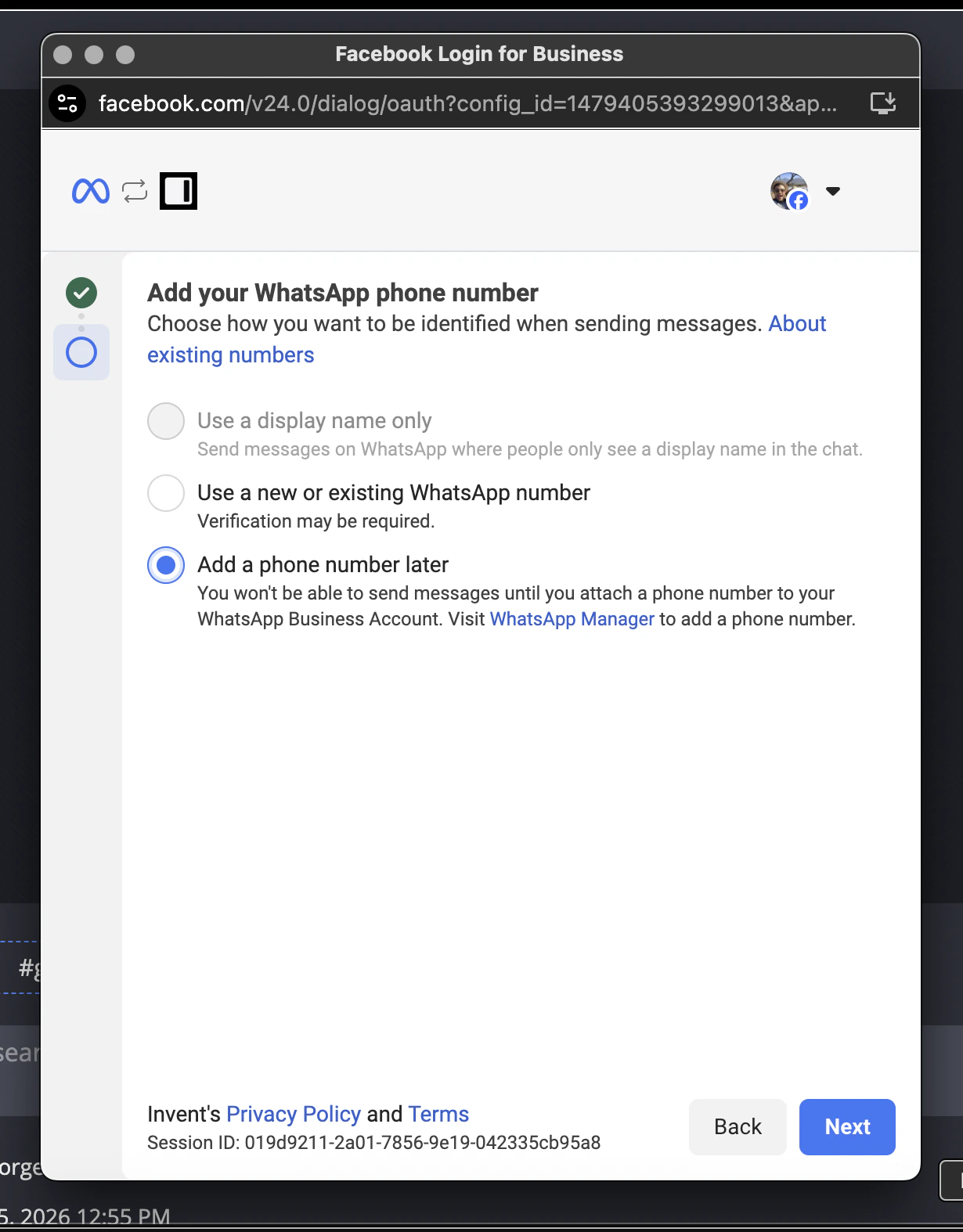Click 'Add your WhatsApp phone number' heading

click(343, 293)
